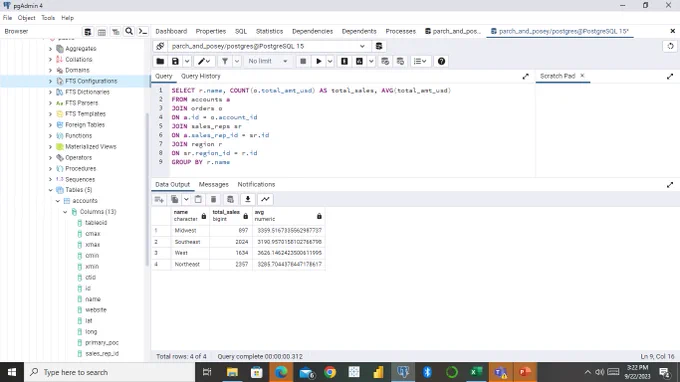The width and height of the screenshot is (680, 382).
Task: Open the Macros list dropdown
Action: [x=420, y=61]
